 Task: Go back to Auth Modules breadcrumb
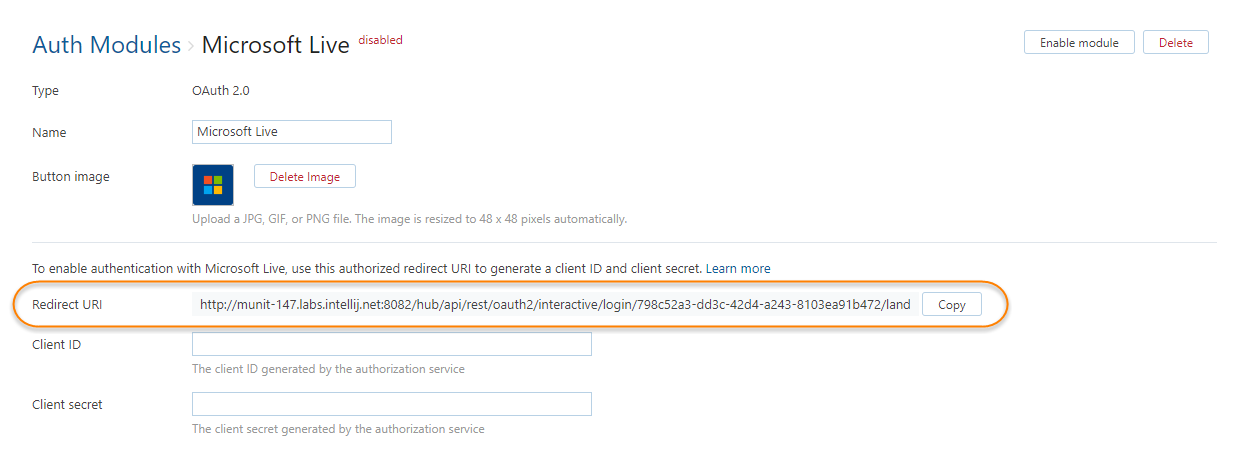(106, 45)
